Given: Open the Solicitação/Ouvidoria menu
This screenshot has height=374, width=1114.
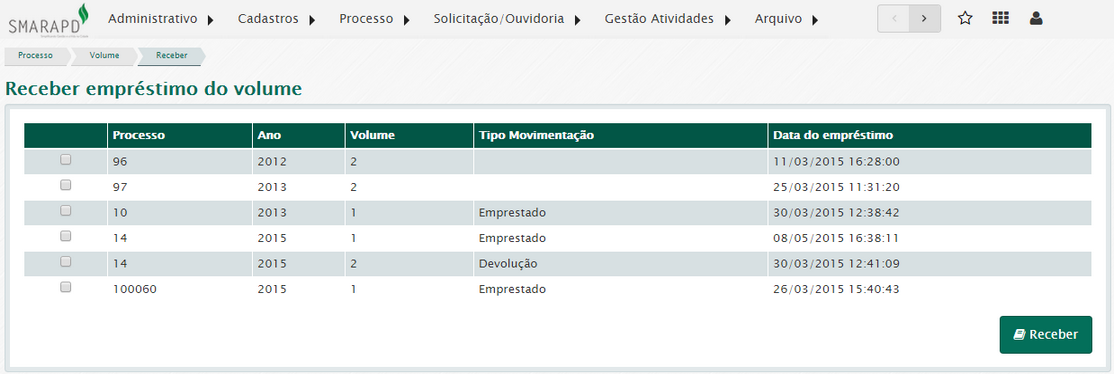Looking at the screenshot, I should coord(499,19).
